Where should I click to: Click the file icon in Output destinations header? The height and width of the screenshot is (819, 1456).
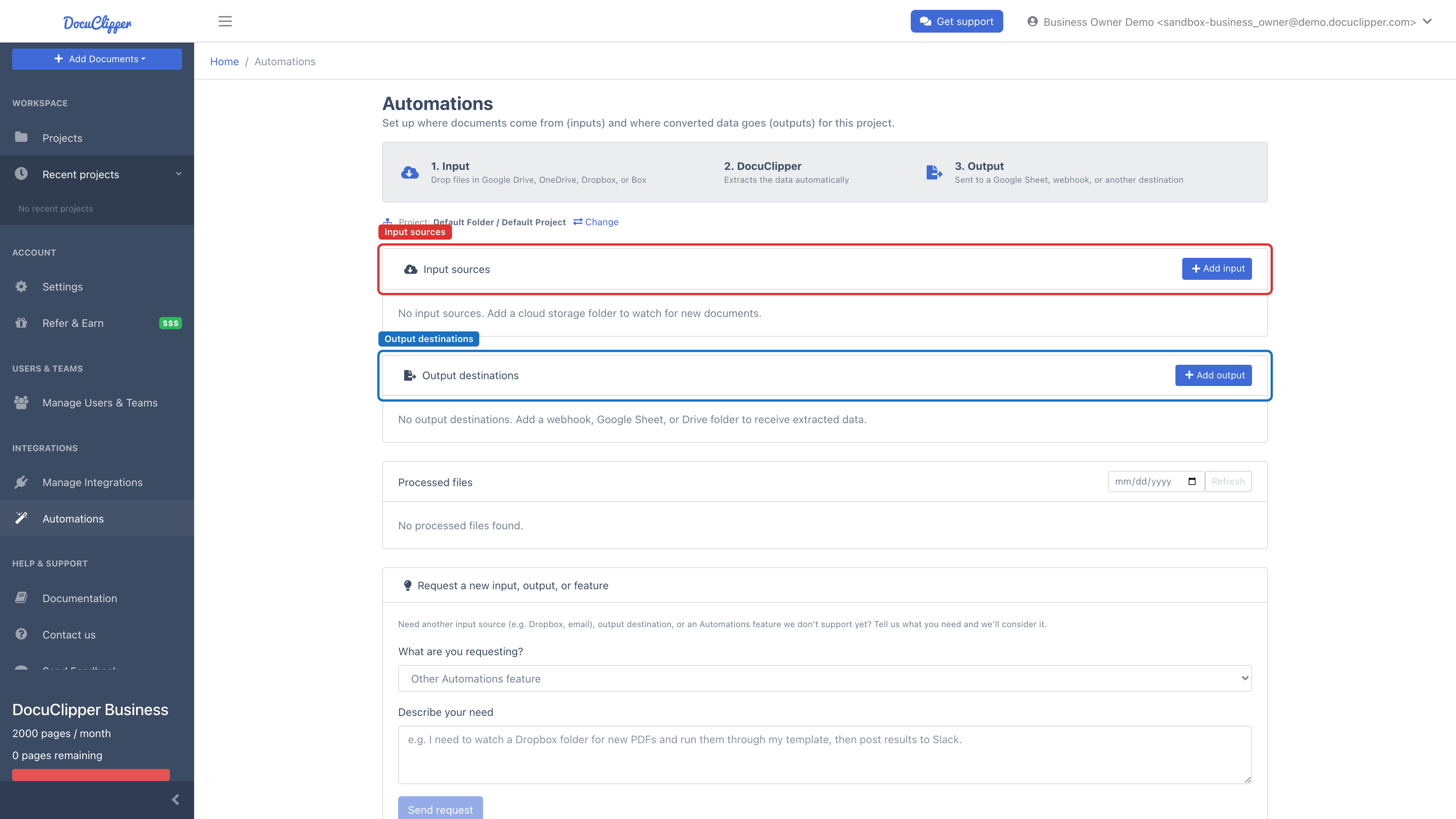[x=410, y=375]
